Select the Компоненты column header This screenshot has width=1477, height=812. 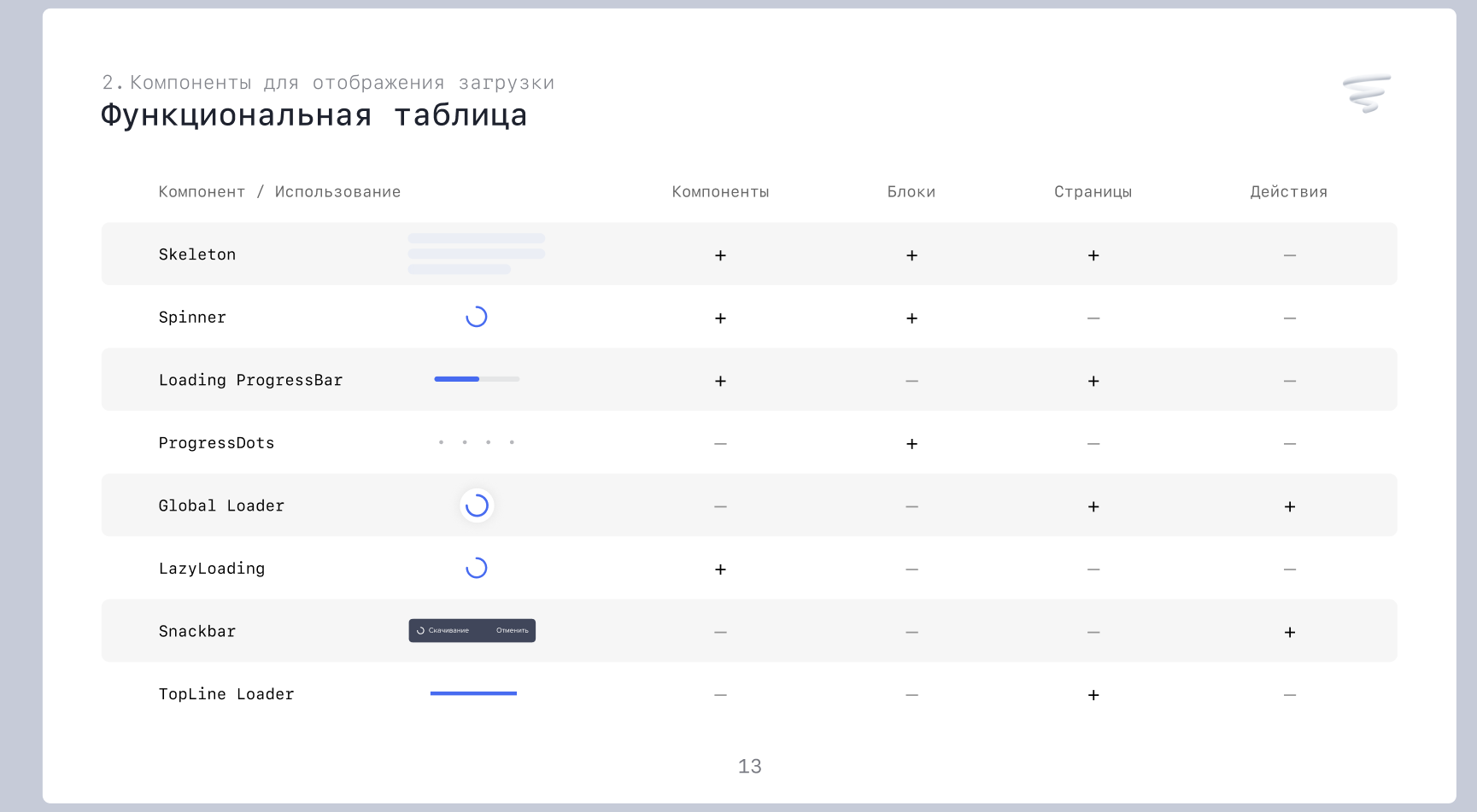720,192
